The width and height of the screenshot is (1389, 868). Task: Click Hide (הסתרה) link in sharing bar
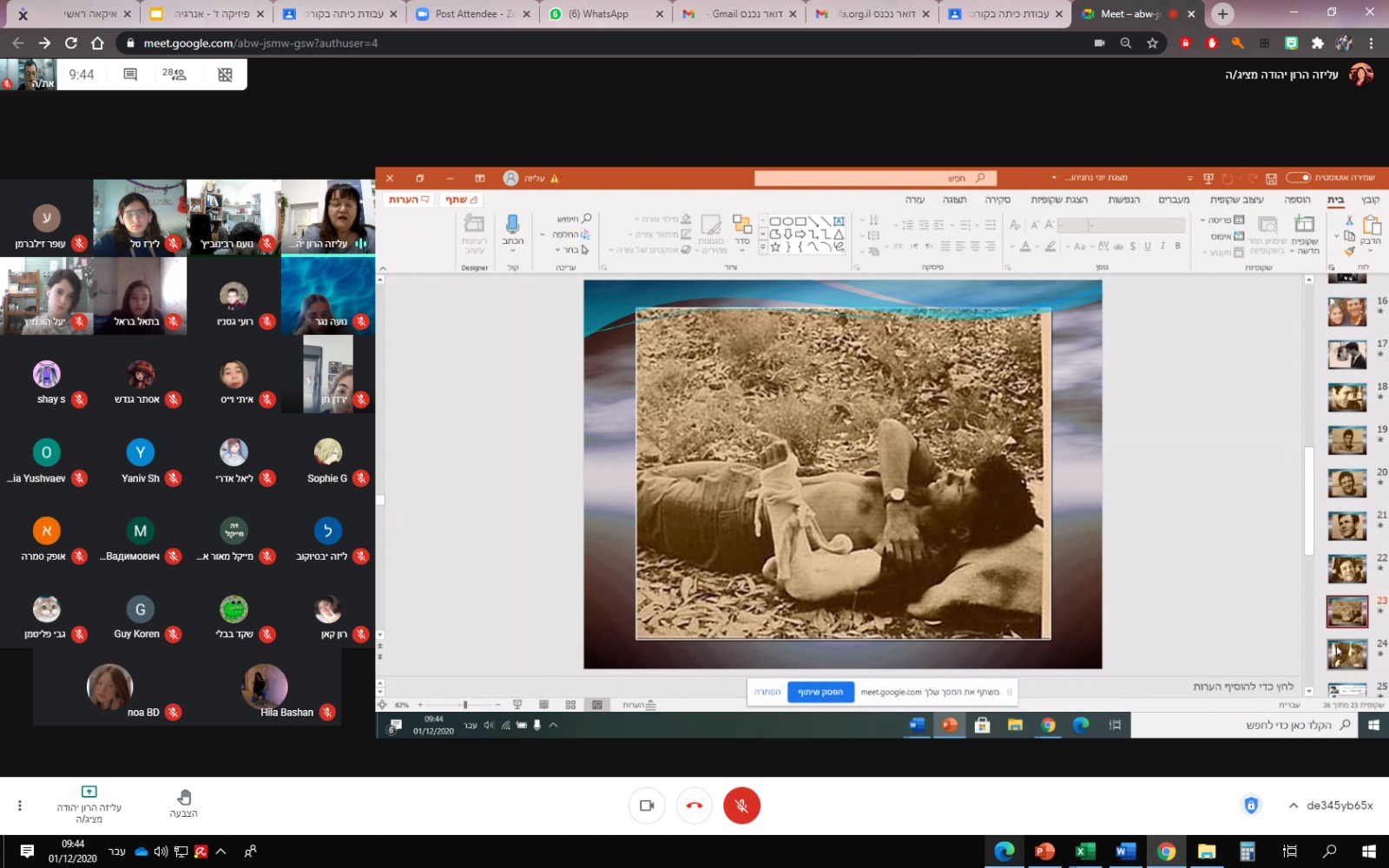tap(767, 692)
